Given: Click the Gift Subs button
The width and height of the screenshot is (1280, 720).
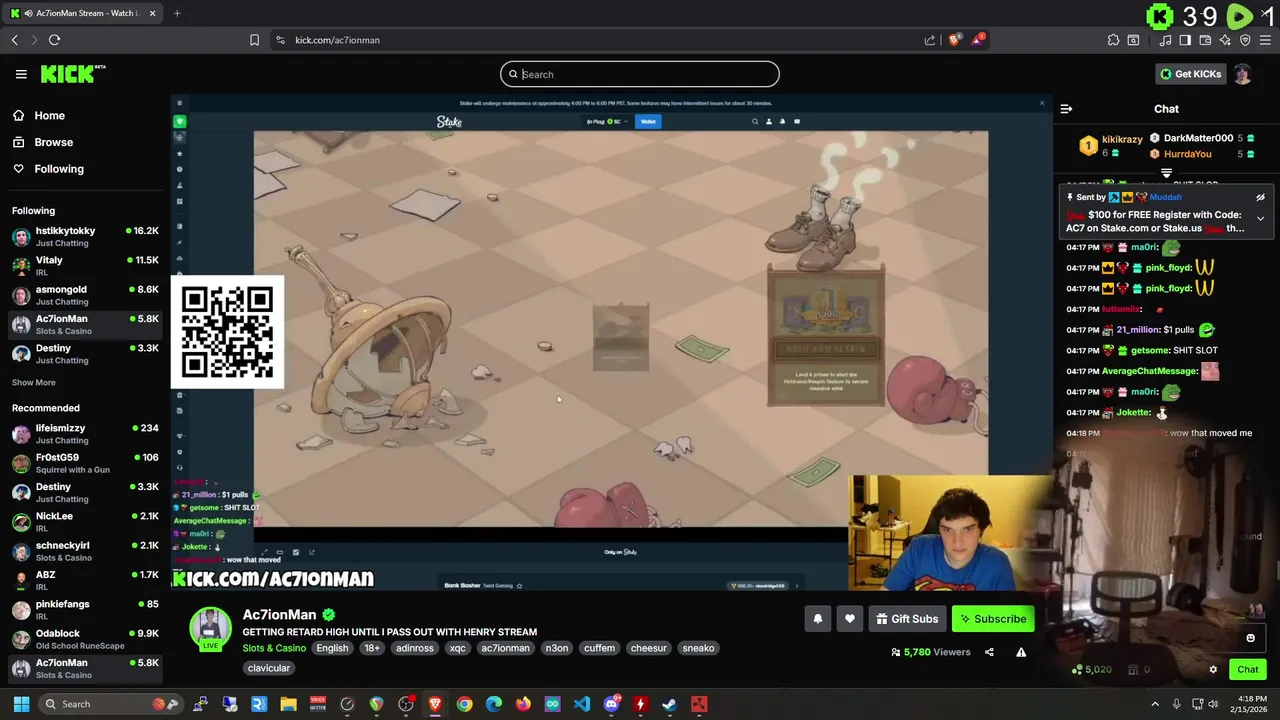Looking at the screenshot, I should [x=907, y=619].
